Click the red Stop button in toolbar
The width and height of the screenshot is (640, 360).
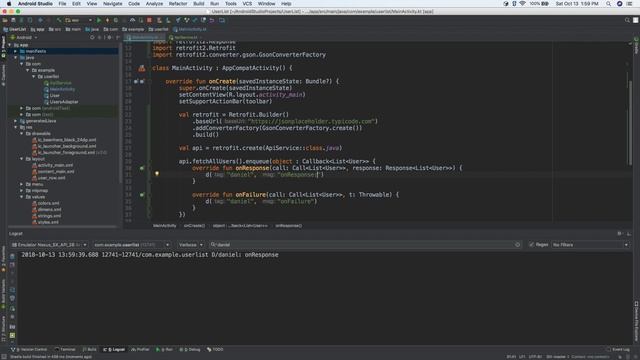[149, 20]
